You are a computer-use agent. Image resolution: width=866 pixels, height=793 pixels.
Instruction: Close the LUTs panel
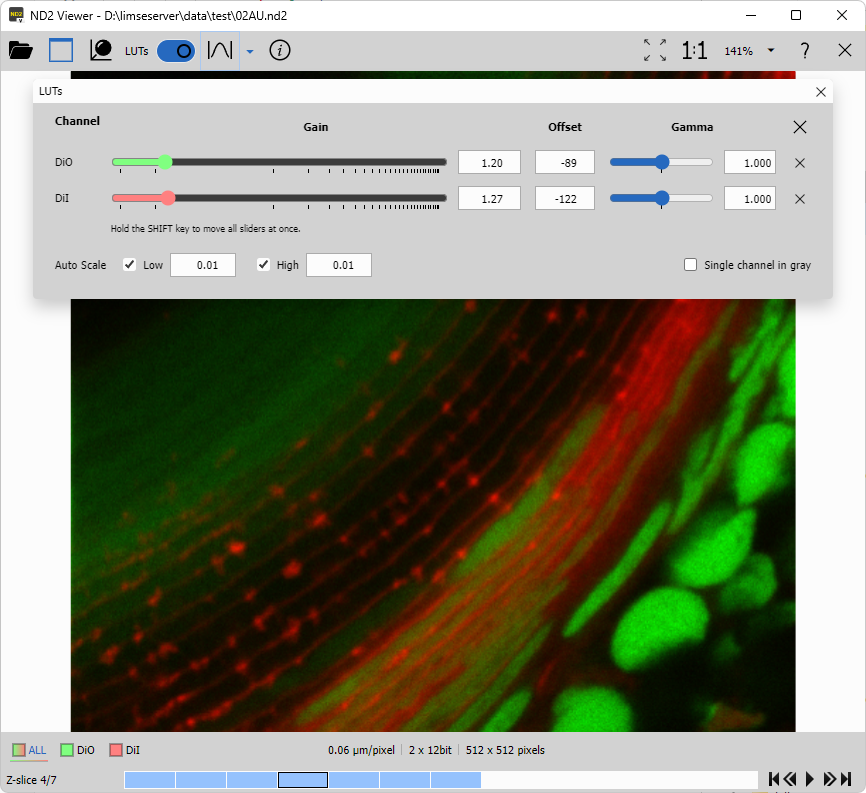(821, 92)
